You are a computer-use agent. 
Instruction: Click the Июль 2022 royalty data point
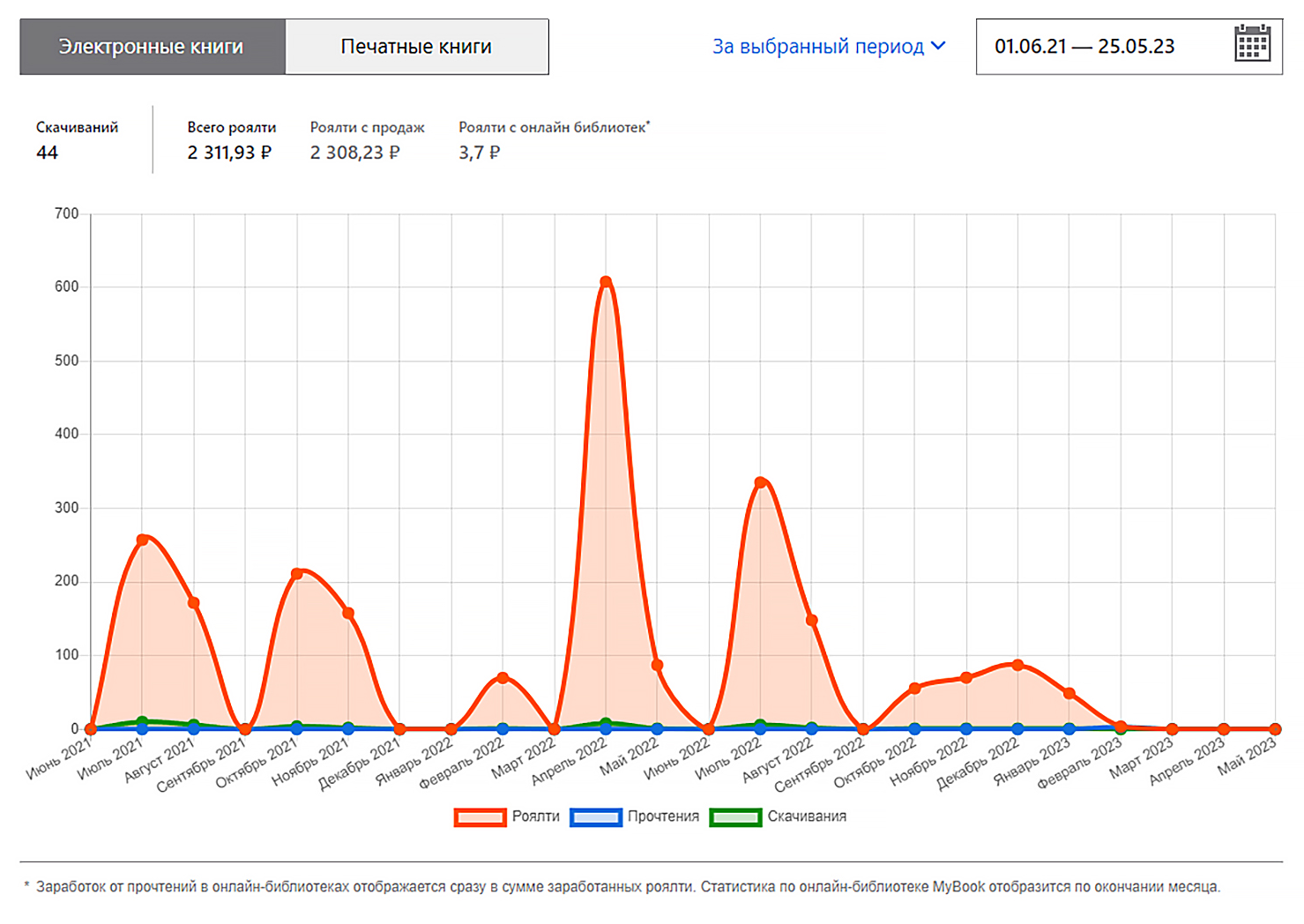pyautogui.click(x=760, y=482)
